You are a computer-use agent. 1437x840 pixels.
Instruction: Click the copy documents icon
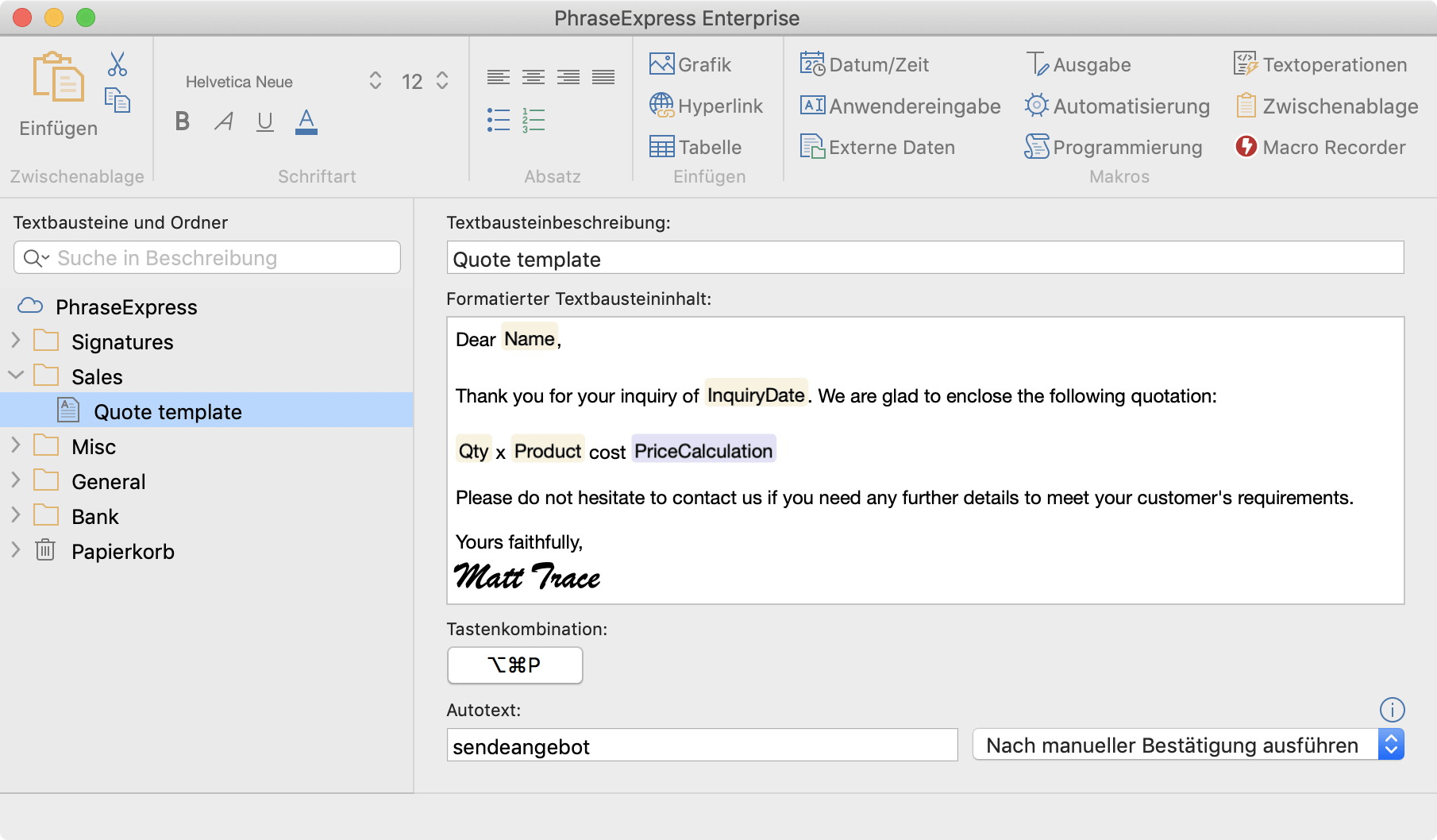click(x=118, y=101)
